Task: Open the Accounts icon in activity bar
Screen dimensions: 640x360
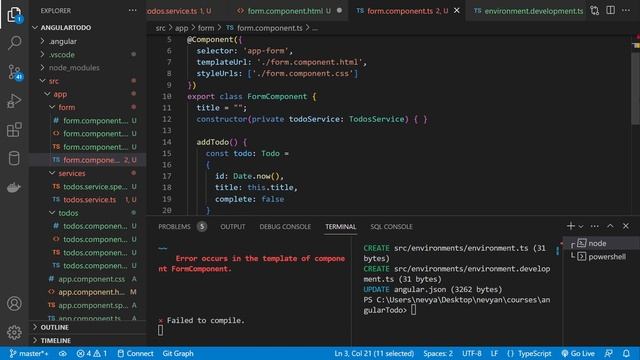Action: [14, 304]
